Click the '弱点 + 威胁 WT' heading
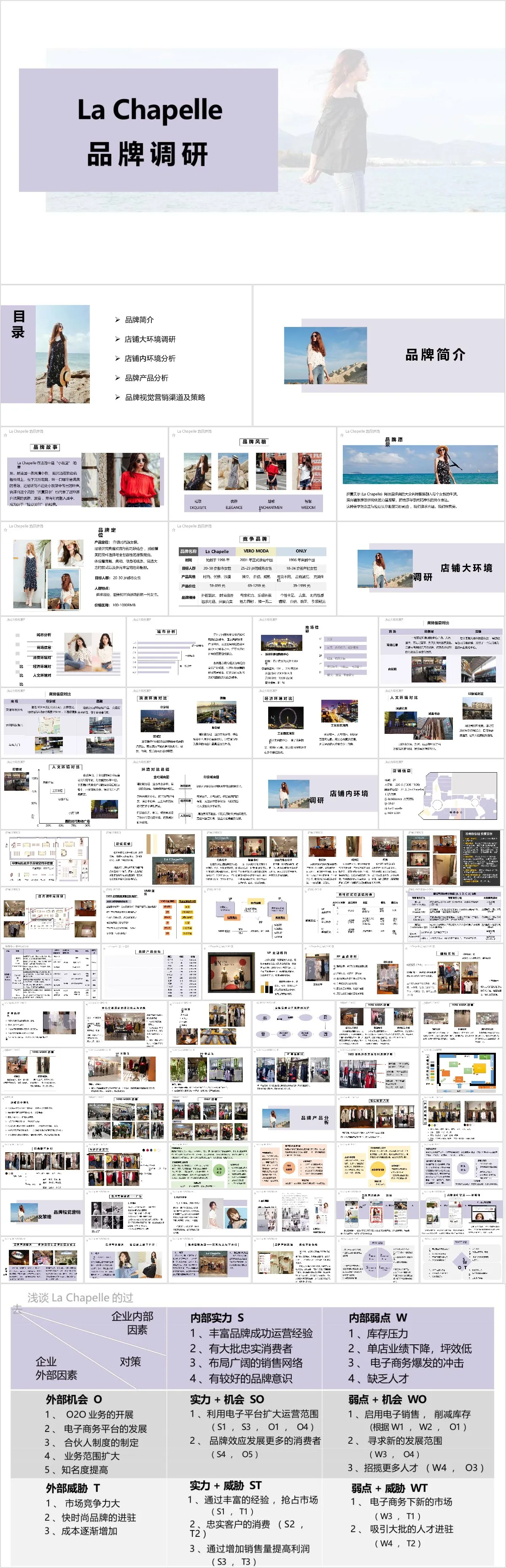The width and height of the screenshot is (506, 1568). point(389,1488)
